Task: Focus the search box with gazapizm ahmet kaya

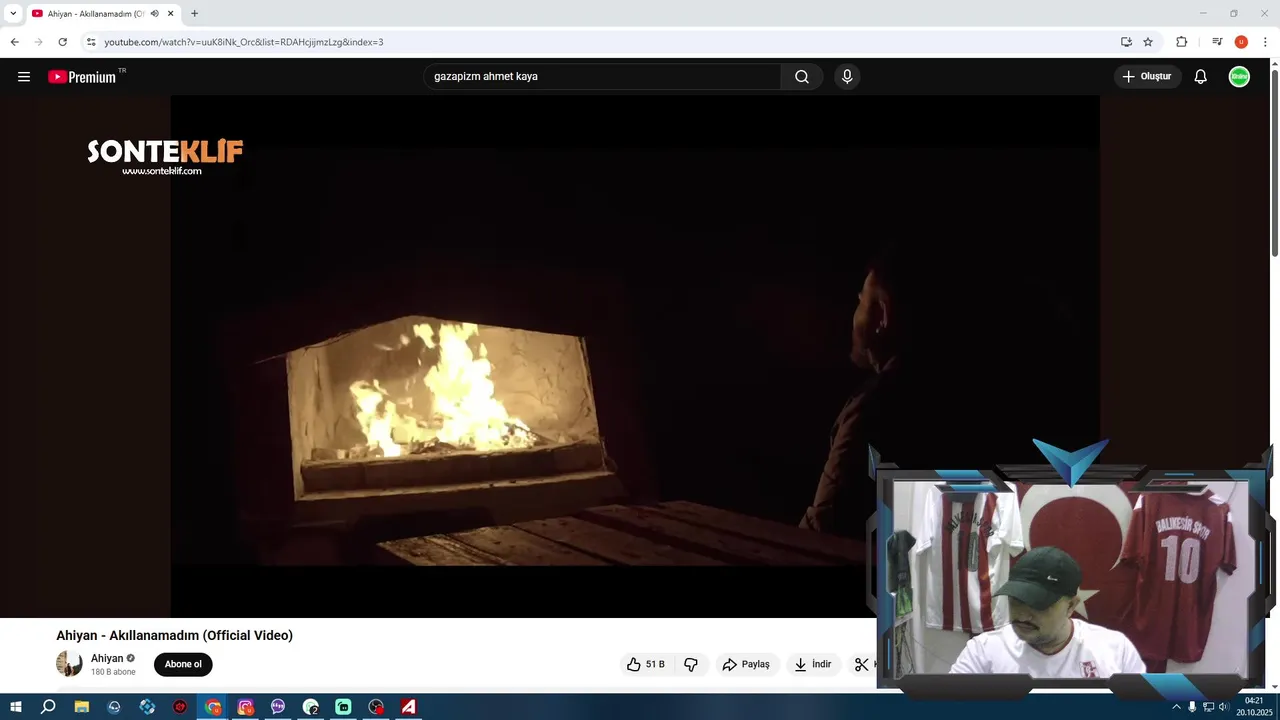Action: (603, 77)
